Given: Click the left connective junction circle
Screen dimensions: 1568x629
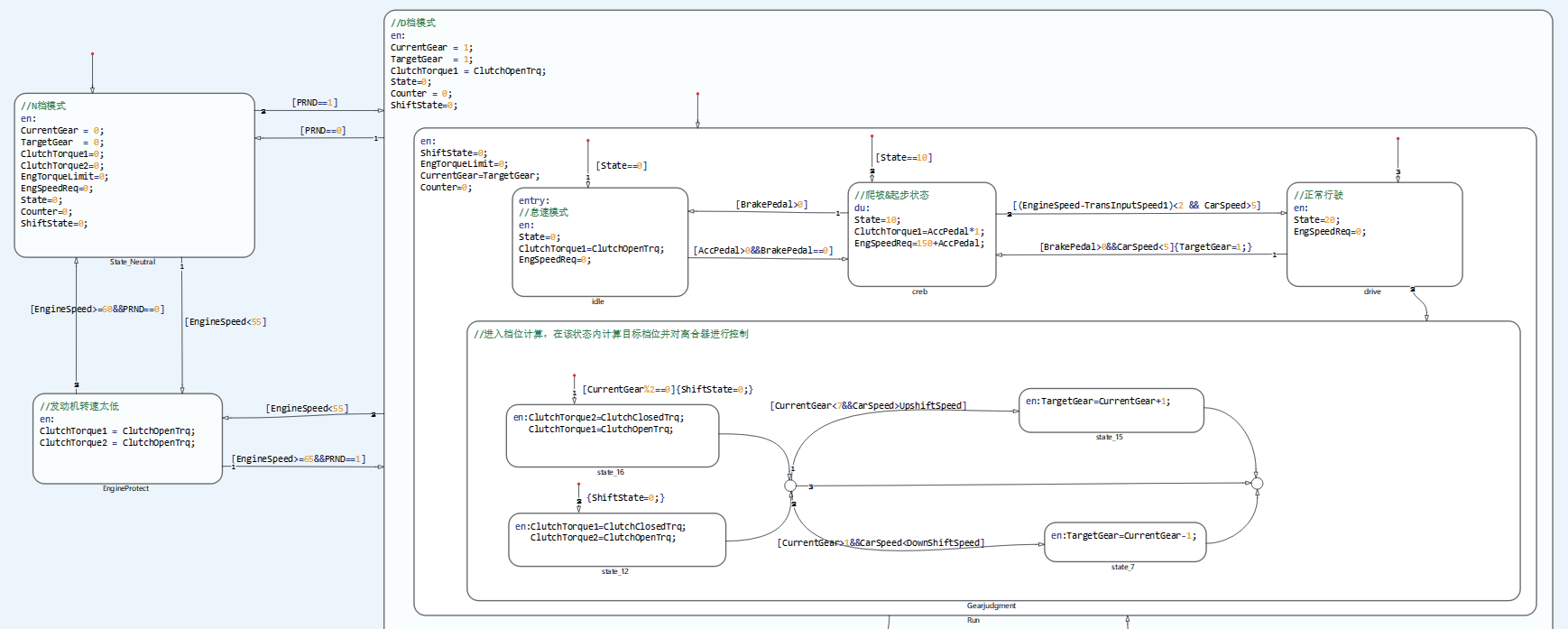Looking at the screenshot, I should (790, 486).
